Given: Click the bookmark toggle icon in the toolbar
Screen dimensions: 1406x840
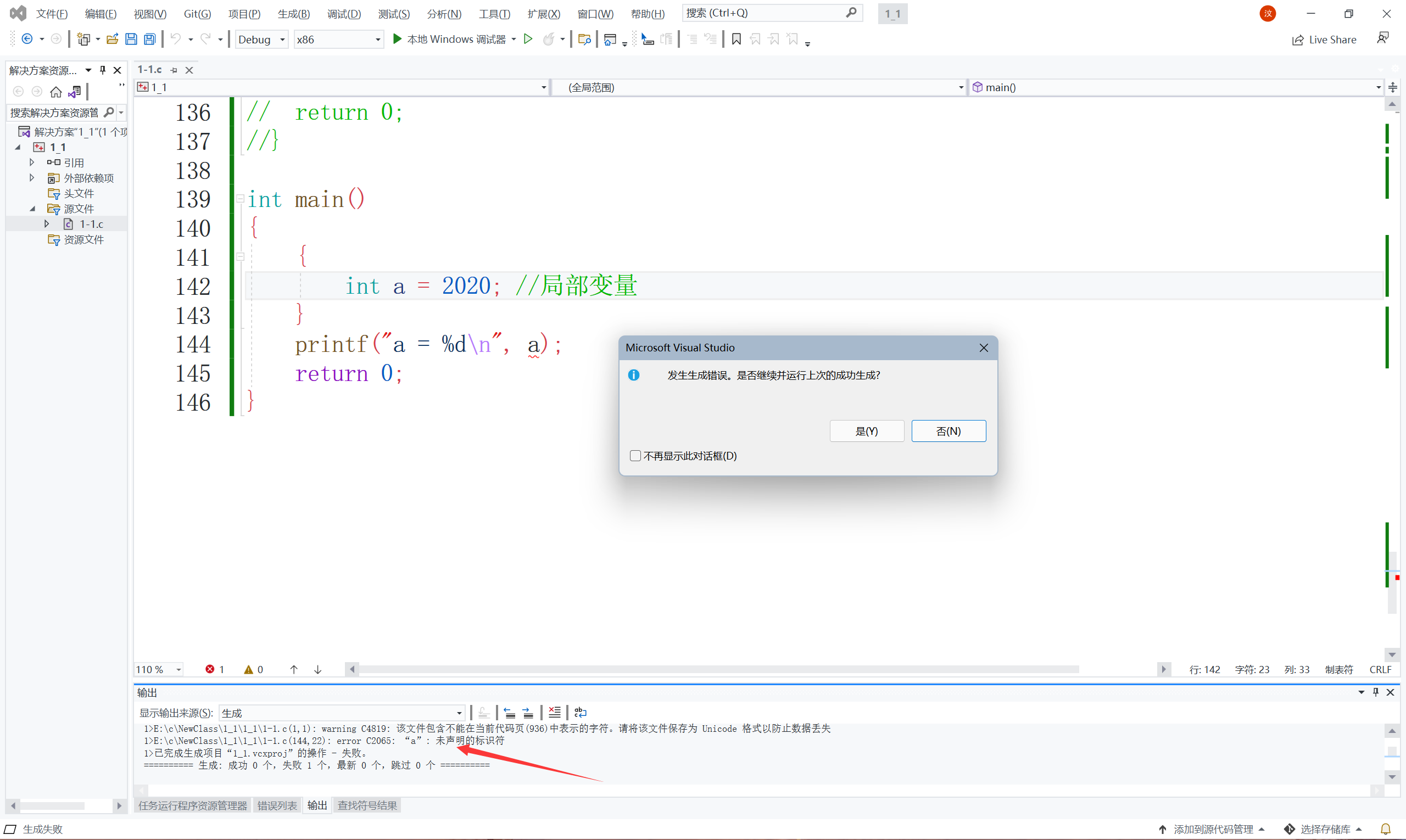Looking at the screenshot, I should [x=736, y=39].
